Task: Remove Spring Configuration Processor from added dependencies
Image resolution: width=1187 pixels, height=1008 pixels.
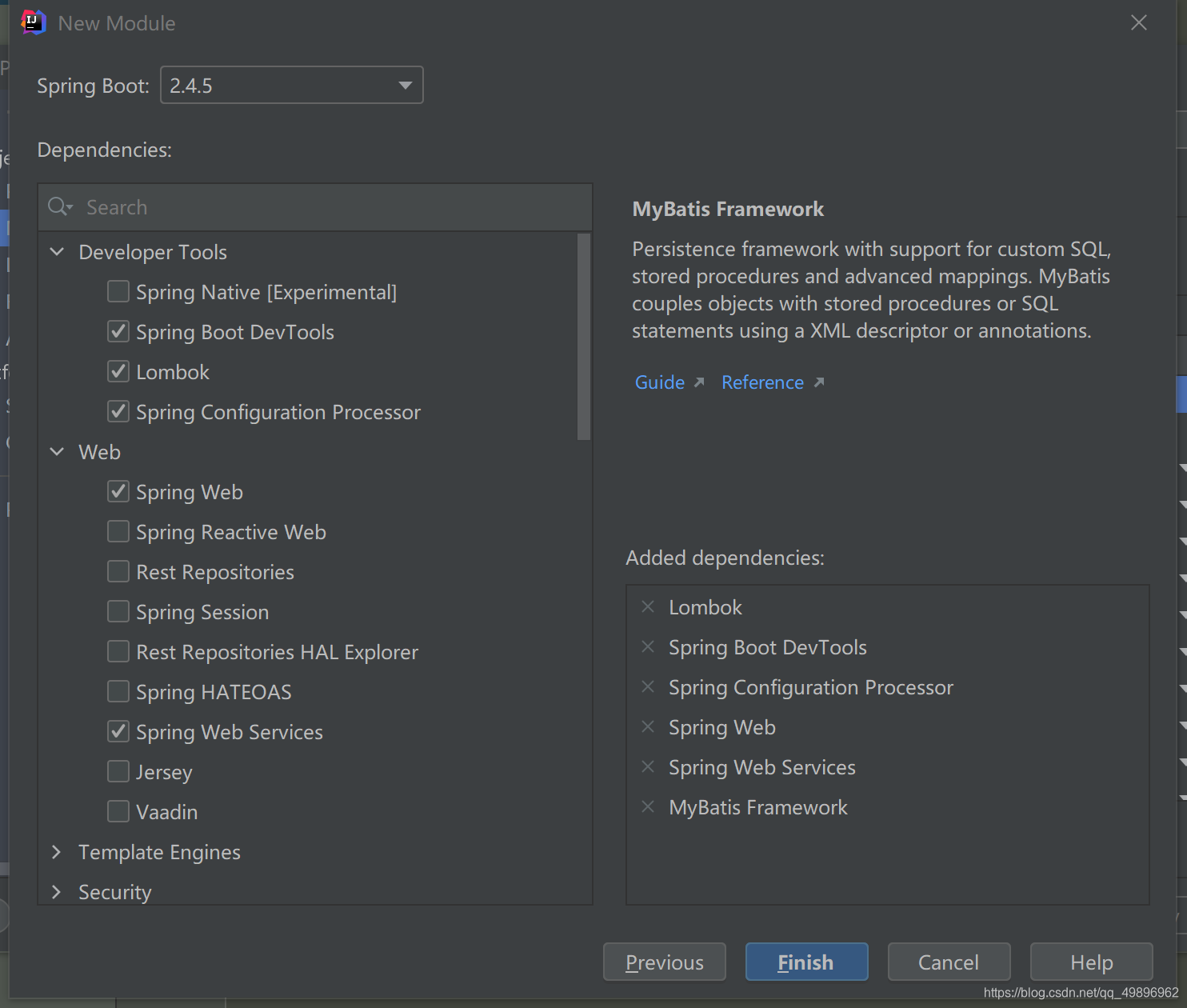Action: click(x=648, y=687)
